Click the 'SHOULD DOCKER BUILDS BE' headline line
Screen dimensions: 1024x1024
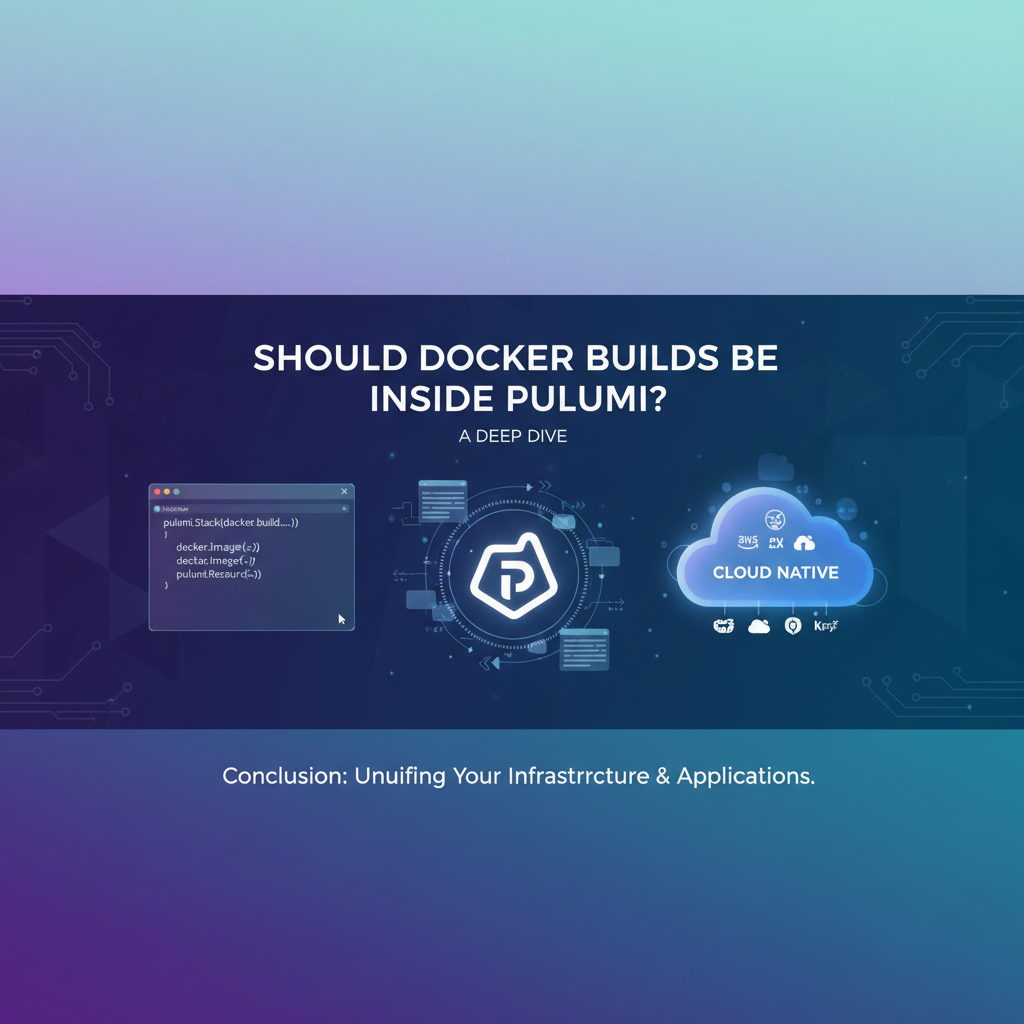[515, 358]
